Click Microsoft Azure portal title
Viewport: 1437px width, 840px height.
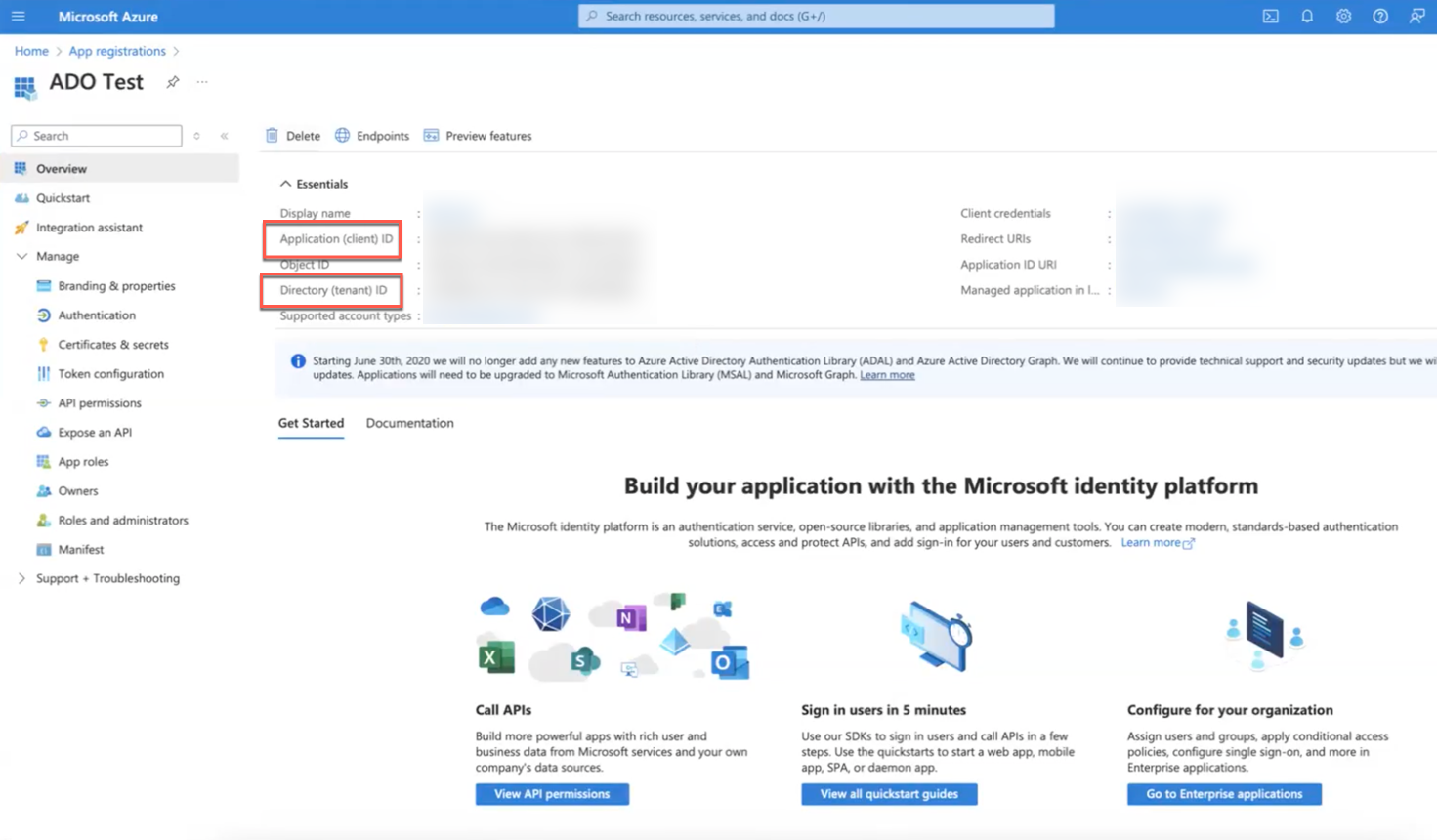(107, 17)
